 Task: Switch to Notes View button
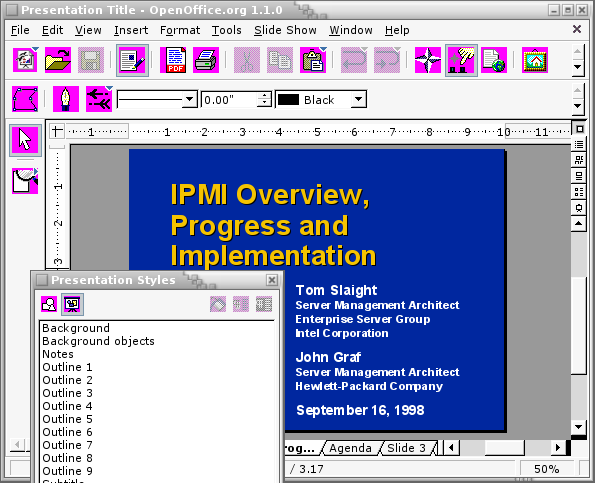pos(579,176)
